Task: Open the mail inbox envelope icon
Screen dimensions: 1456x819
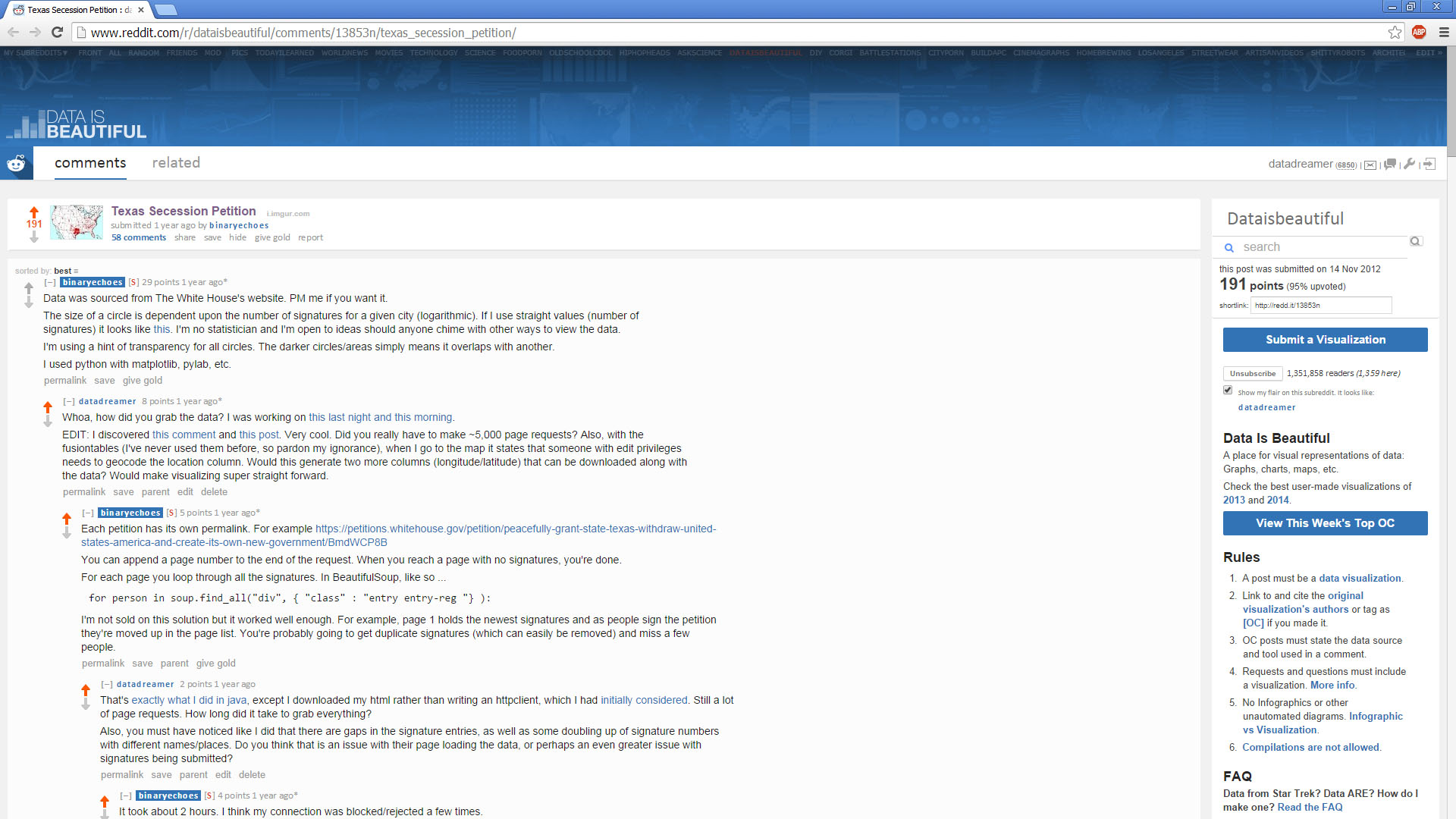Action: coord(1370,165)
